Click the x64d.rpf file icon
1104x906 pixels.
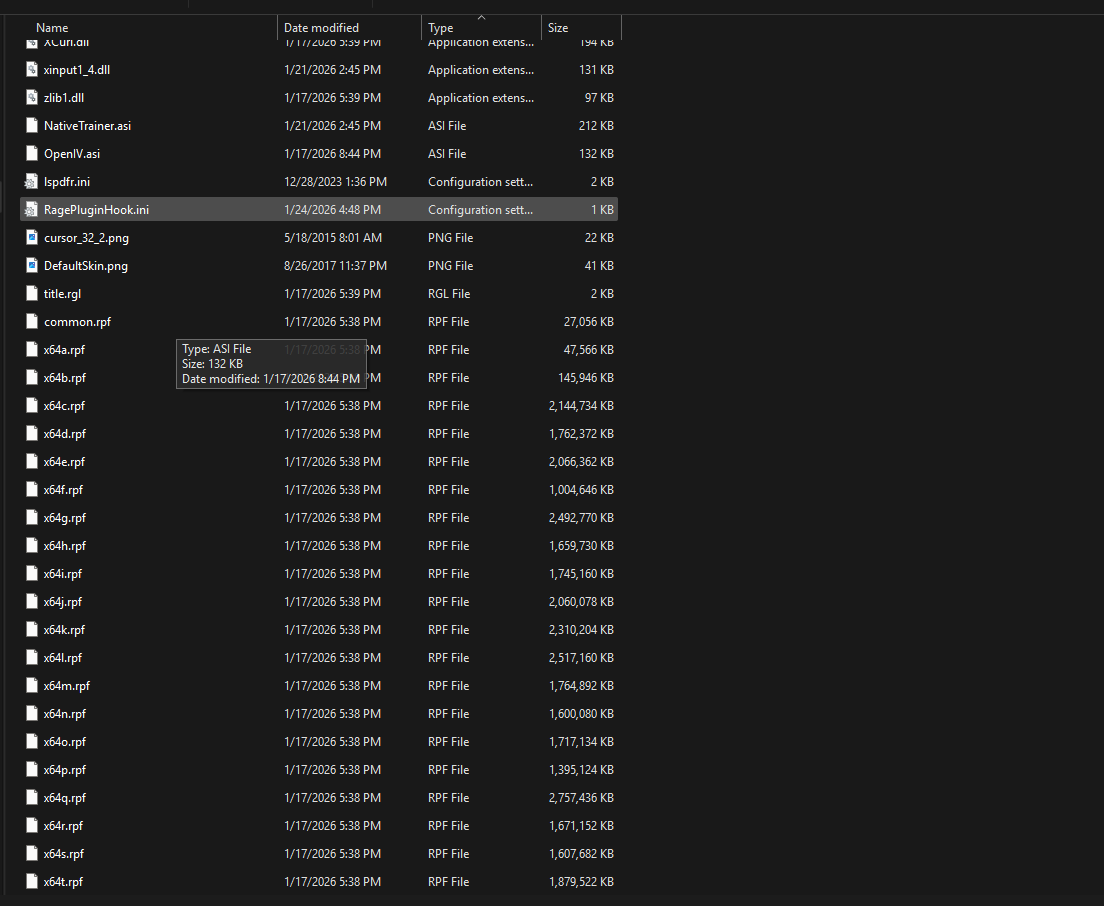click(x=32, y=434)
